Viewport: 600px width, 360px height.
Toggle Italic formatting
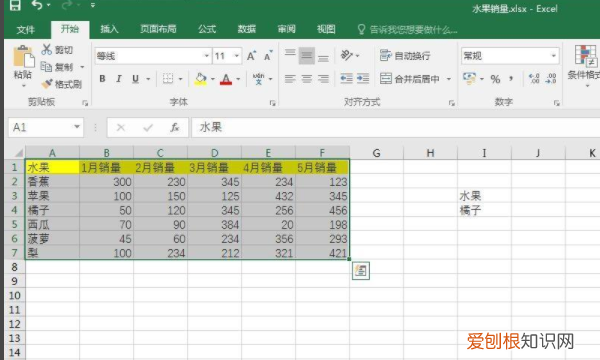119,79
